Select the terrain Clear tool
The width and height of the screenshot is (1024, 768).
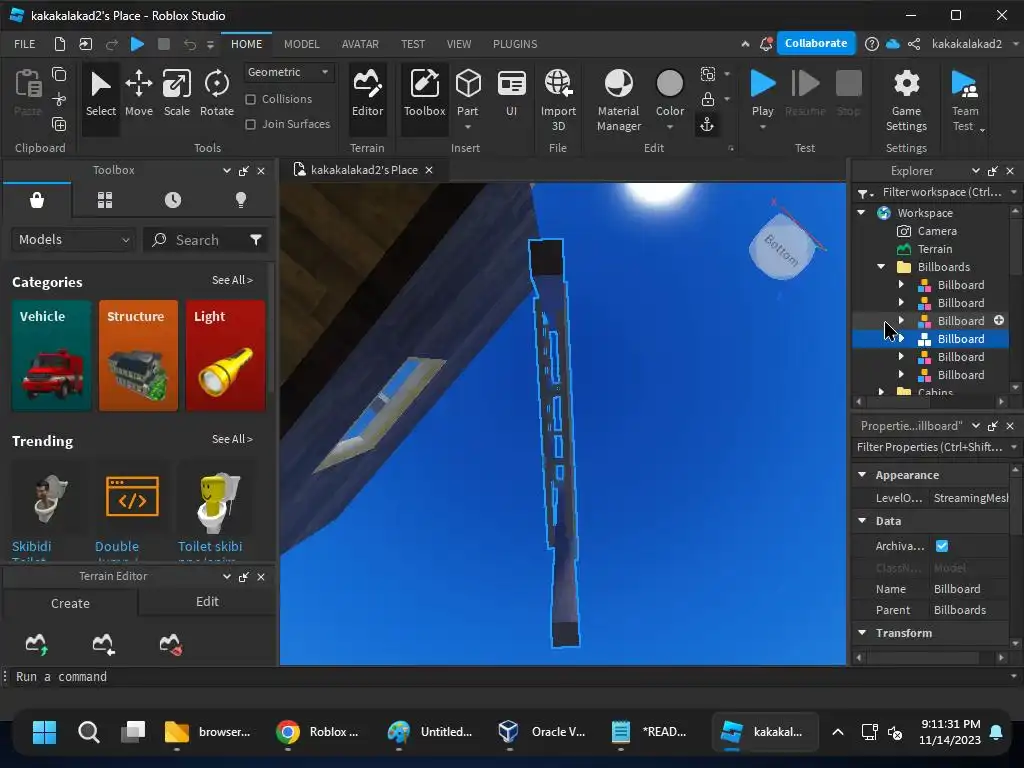coord(170,644)
